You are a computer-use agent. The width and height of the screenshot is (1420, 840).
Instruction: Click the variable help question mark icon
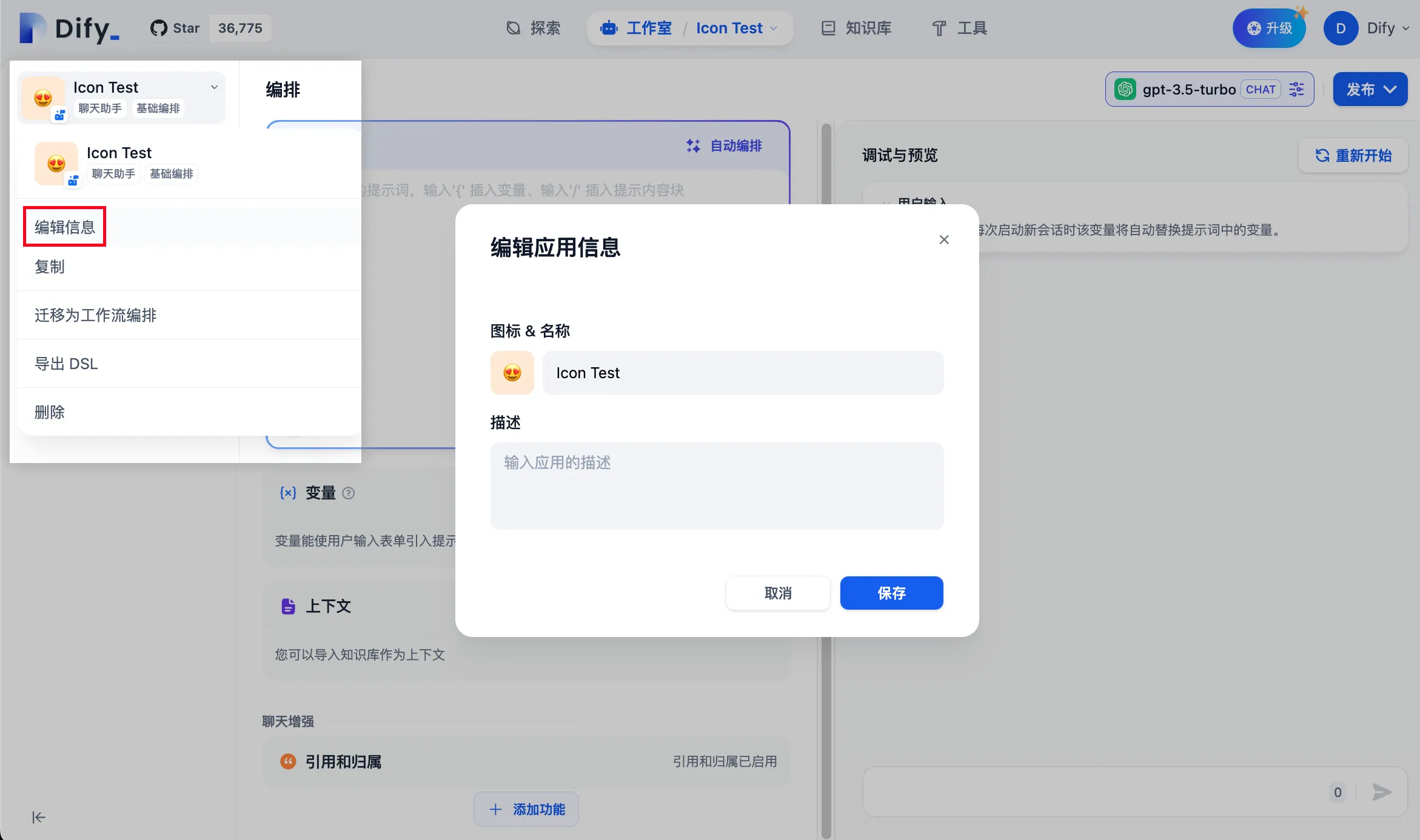(x=349, y=493)
